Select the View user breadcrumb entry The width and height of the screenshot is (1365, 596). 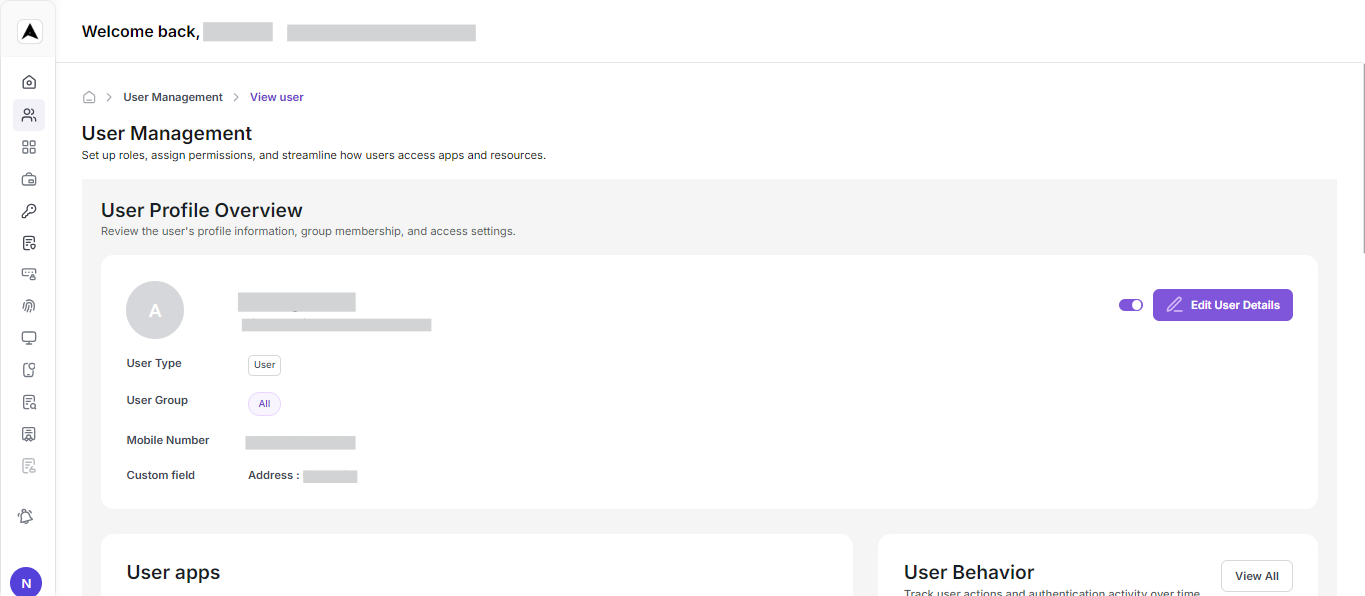[276, 96]
